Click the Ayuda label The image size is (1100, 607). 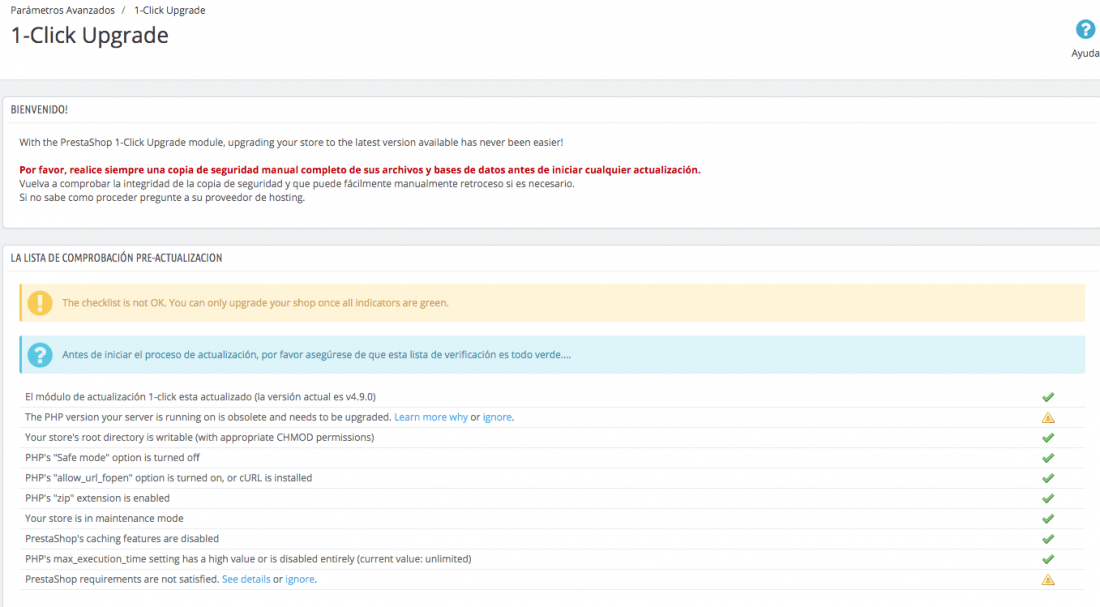tap(1085, 53)
